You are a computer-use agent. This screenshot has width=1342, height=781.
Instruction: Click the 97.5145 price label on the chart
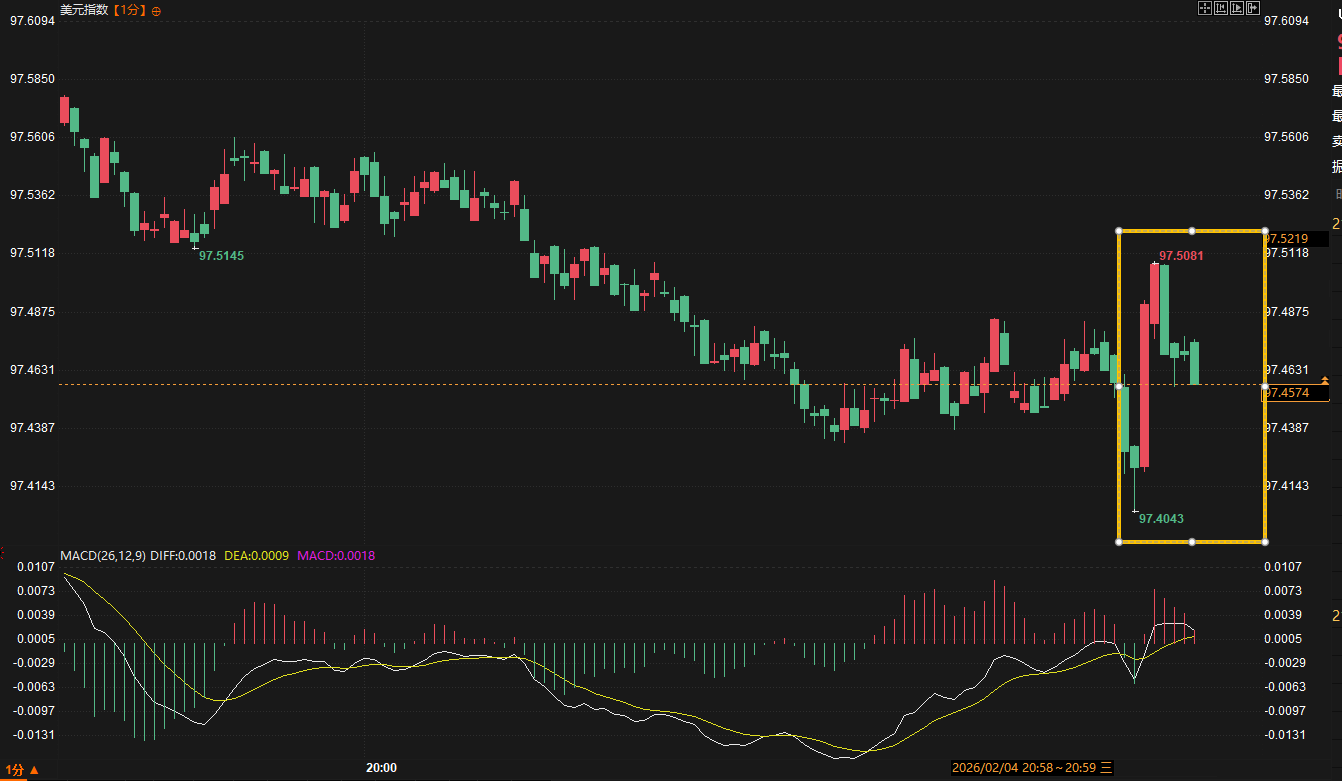[221, 255]
